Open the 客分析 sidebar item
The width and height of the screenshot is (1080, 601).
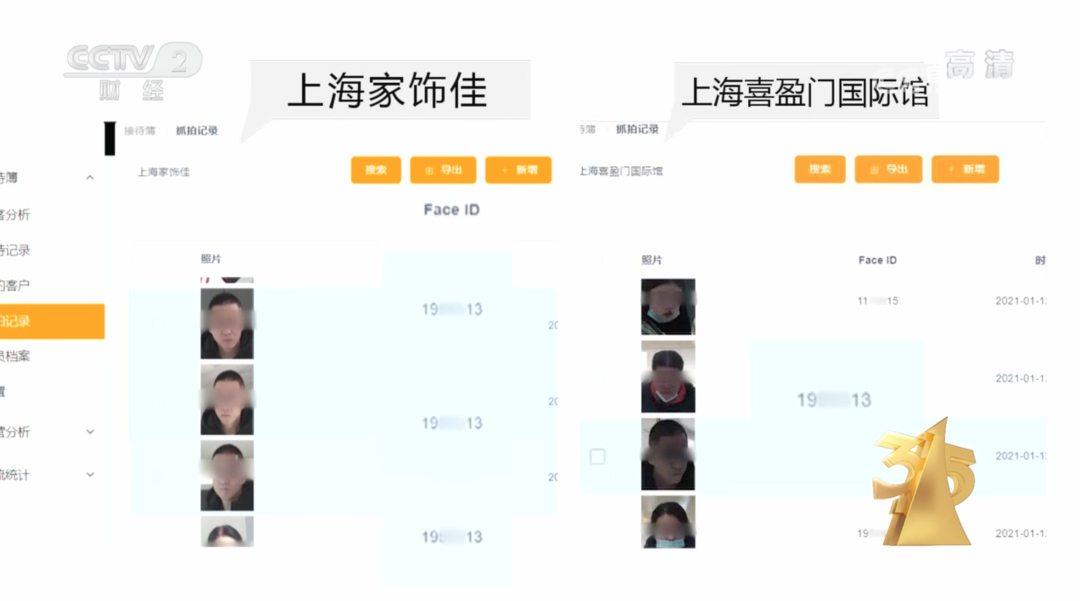(15, 215)
